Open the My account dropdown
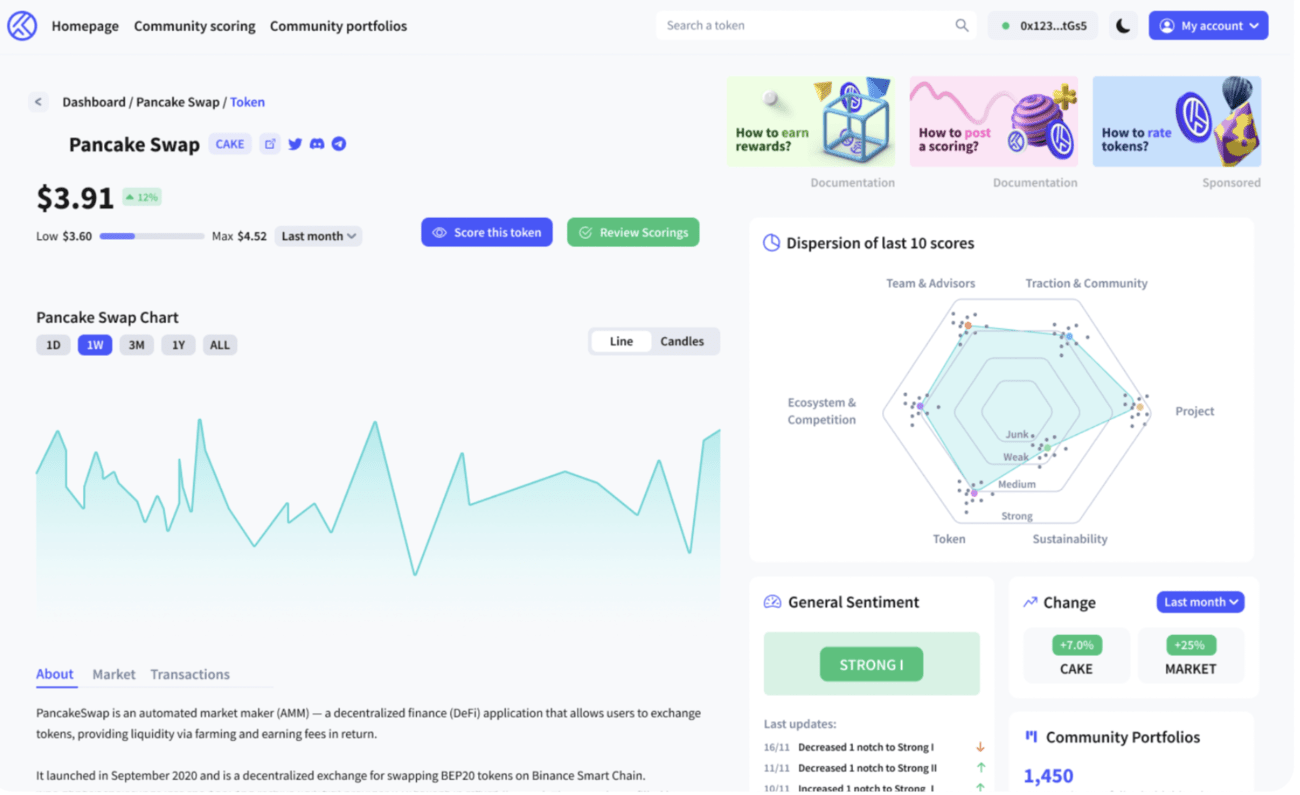 1208,26
